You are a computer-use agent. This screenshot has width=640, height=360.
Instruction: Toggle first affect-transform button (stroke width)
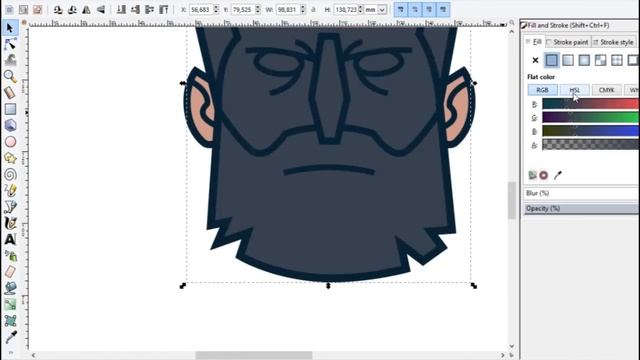pos(401,9)
